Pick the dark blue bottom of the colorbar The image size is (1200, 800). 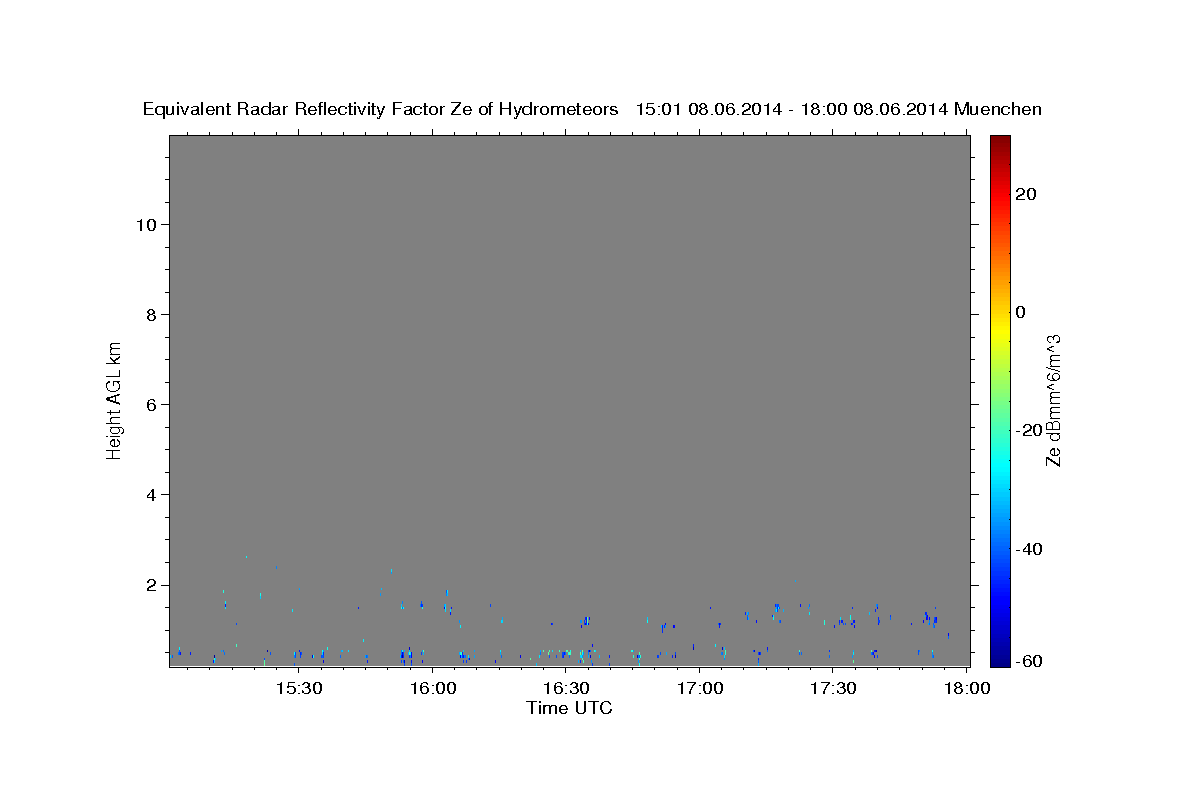(x=1000, y=659)
